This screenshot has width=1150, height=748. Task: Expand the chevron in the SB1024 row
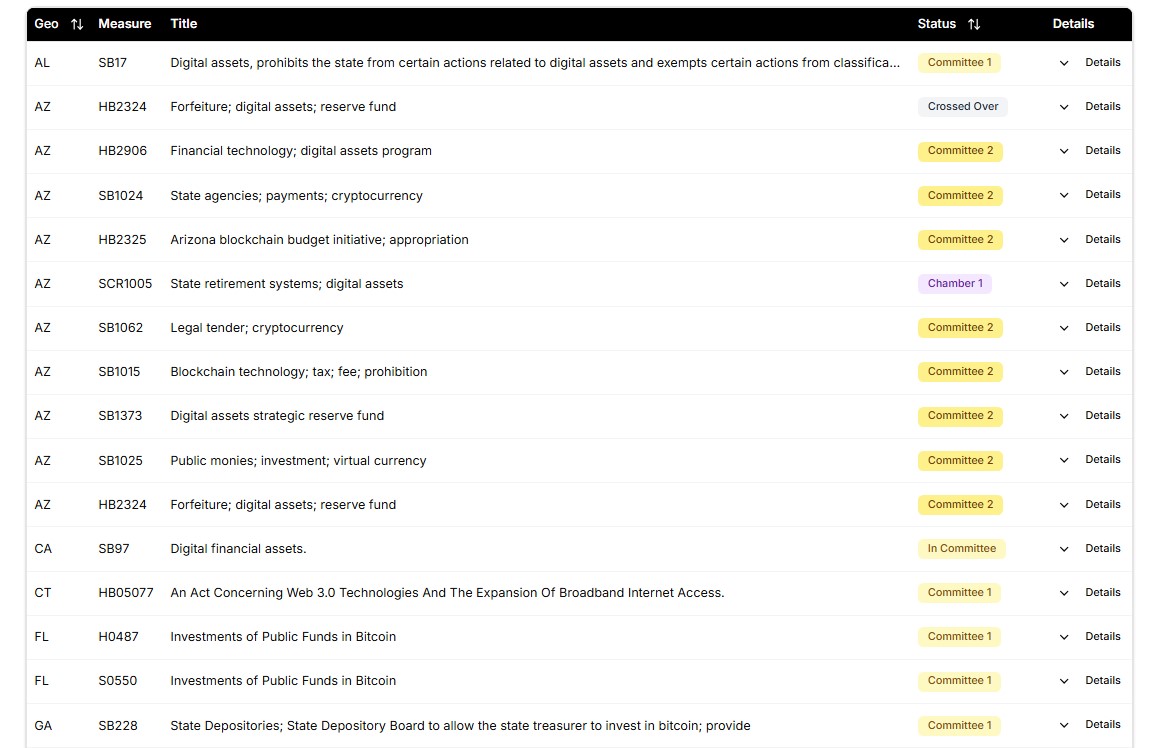[x=1063, y=195]
